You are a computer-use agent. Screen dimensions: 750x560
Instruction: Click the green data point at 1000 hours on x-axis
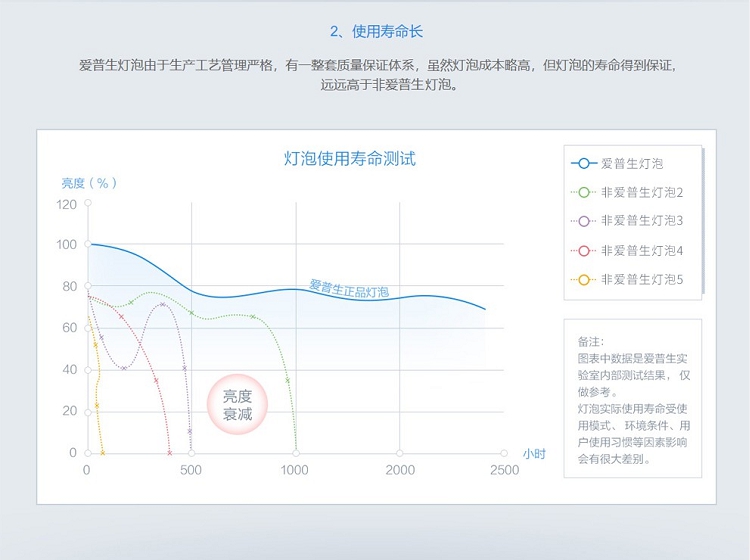click(296, 452)
